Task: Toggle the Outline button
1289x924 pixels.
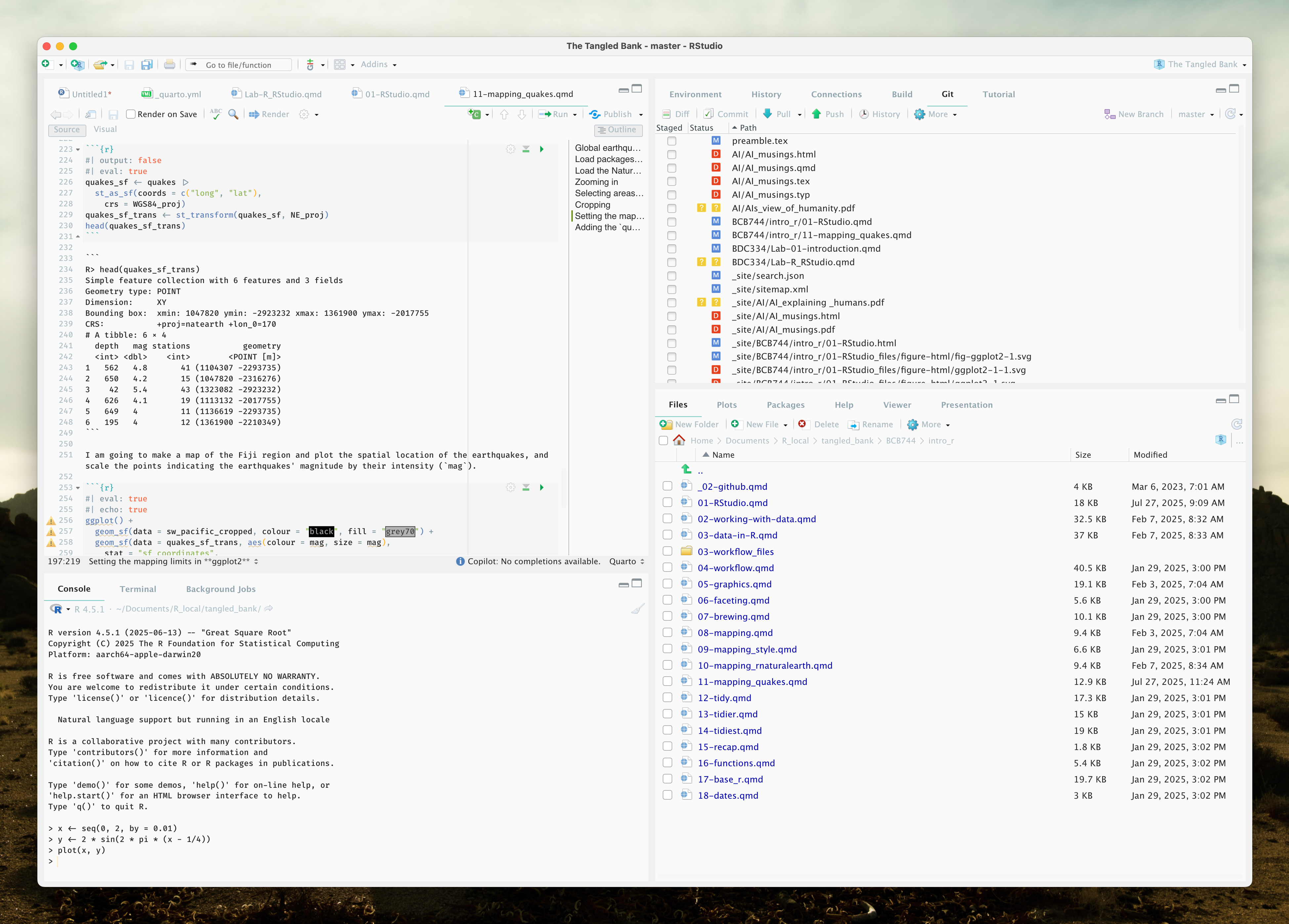Action: 618,130
